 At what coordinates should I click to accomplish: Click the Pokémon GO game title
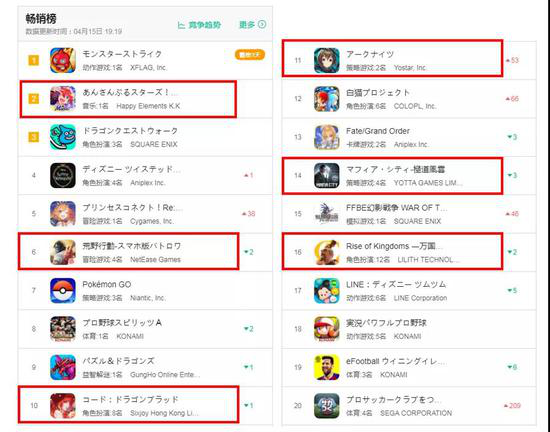pos(107,284)
